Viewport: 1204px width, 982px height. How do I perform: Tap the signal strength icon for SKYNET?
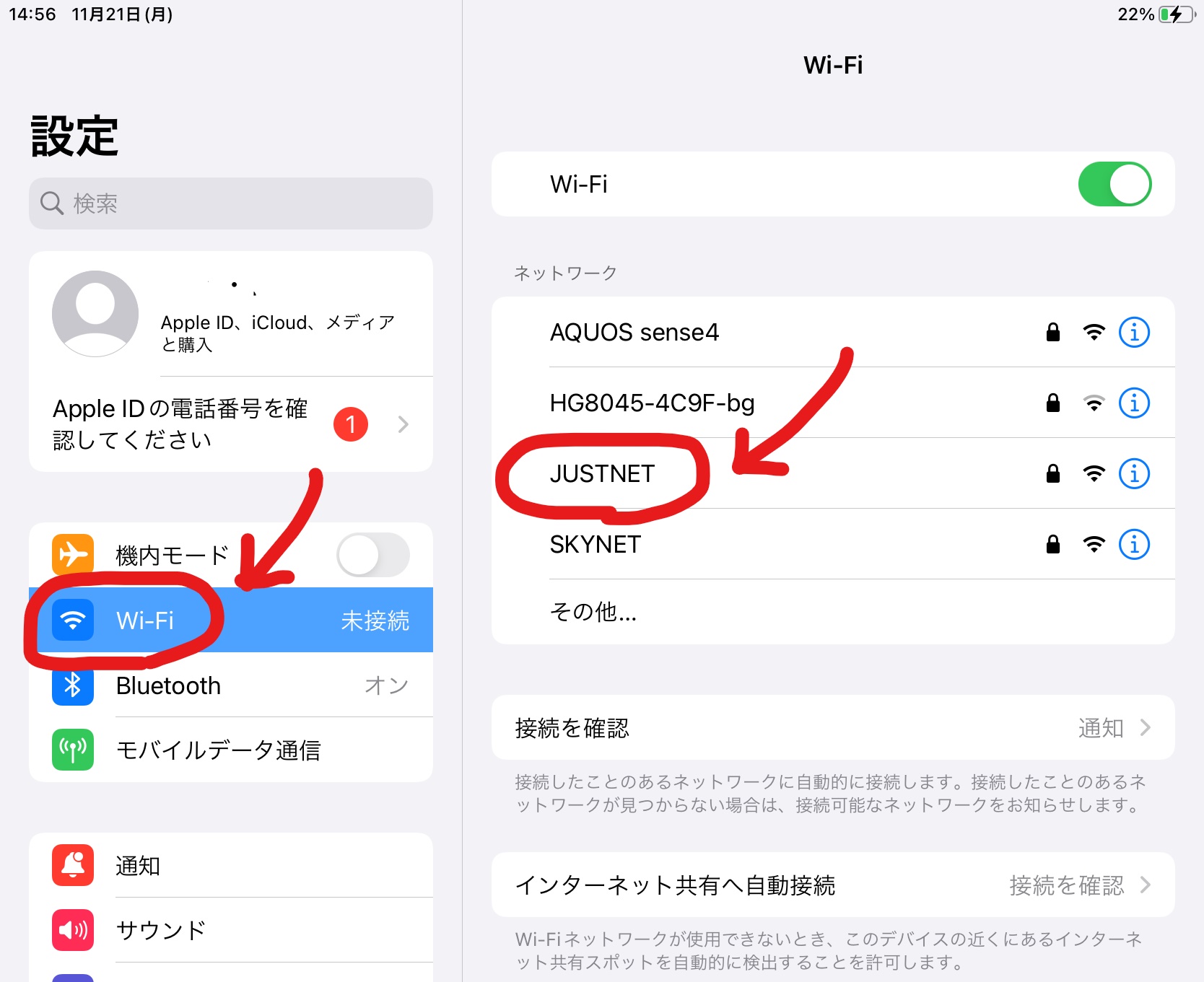coord(1094,545)
